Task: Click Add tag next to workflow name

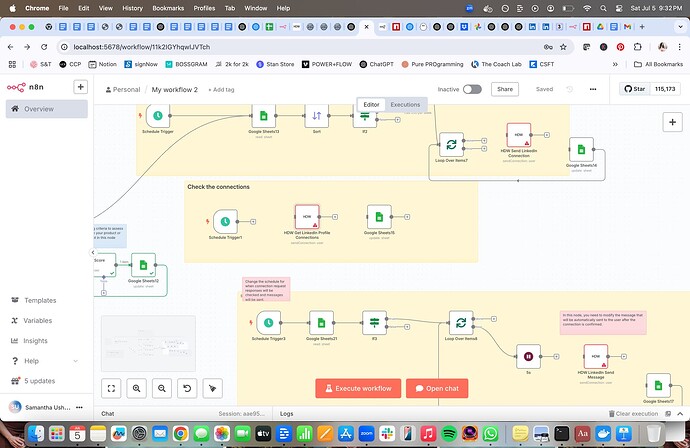Action: tap(221, 90)
